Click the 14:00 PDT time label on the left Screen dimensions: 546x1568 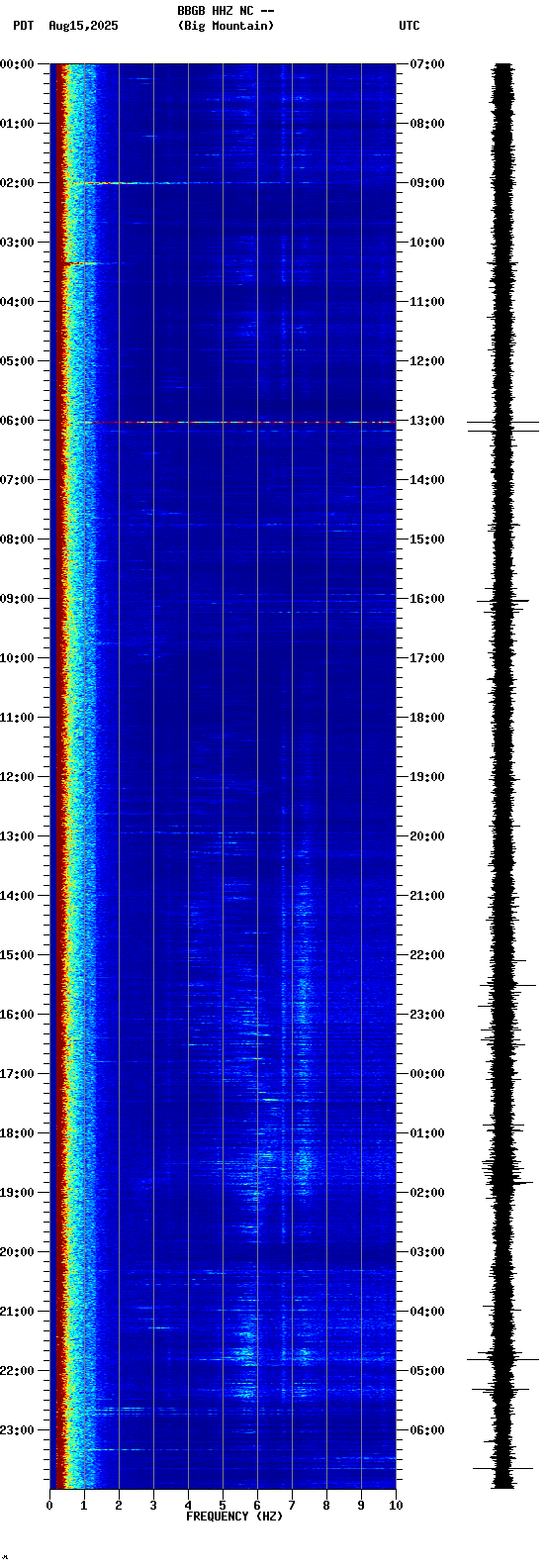point(17,896)
